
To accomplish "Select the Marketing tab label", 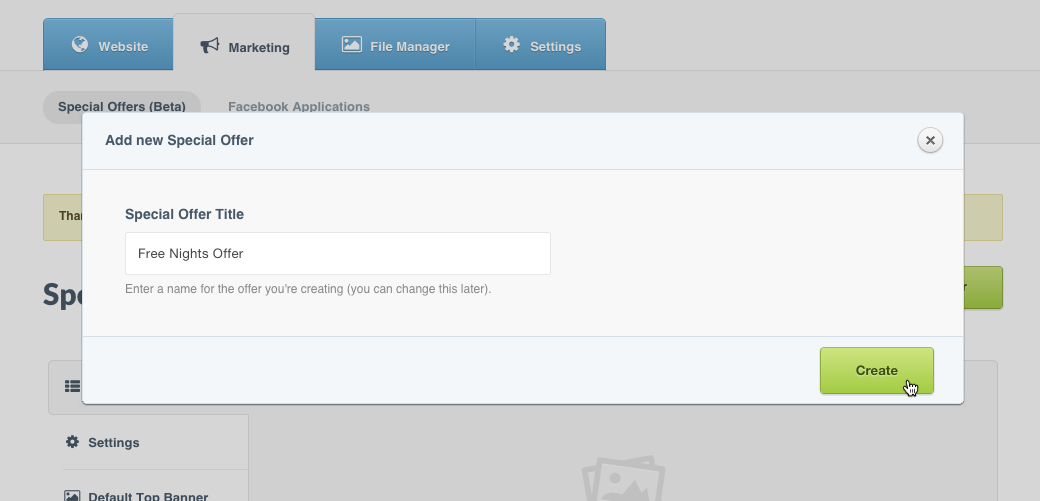I will tap(258, 47).
